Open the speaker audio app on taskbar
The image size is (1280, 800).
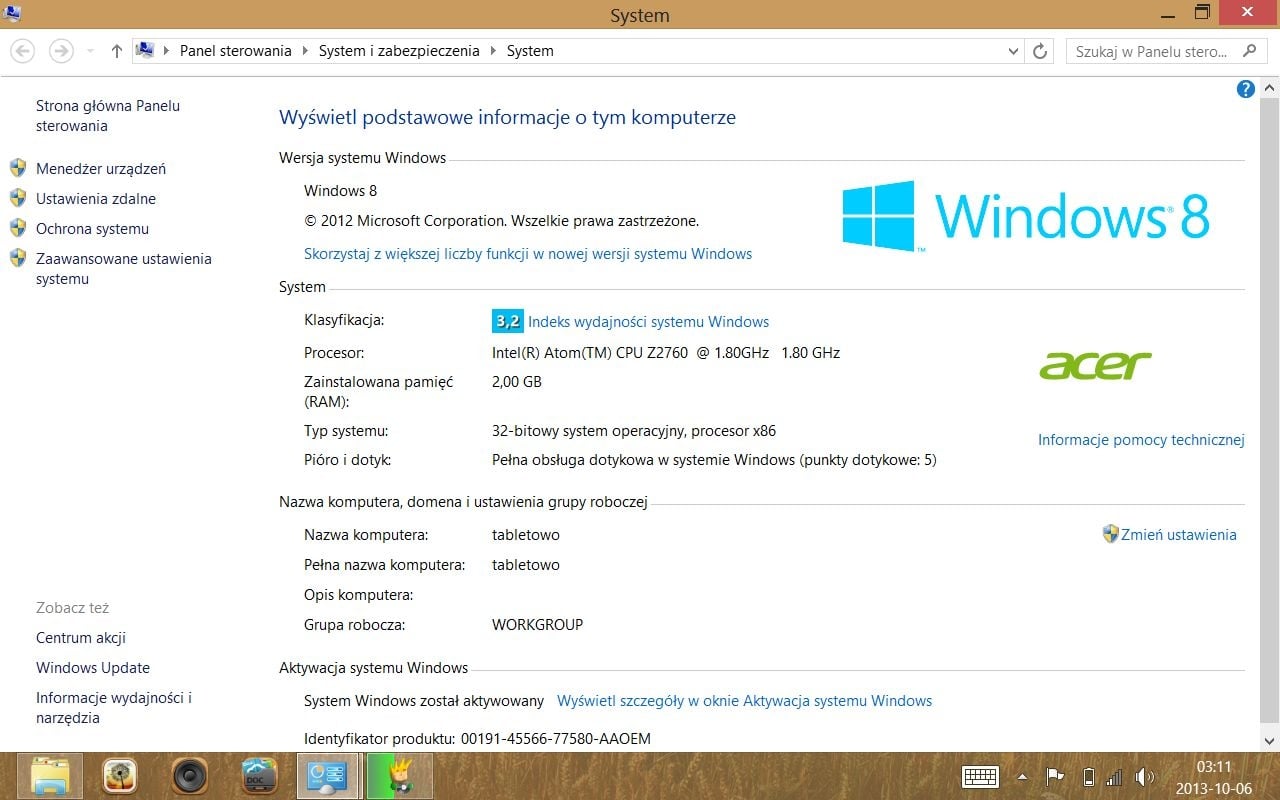click(190, 776)
